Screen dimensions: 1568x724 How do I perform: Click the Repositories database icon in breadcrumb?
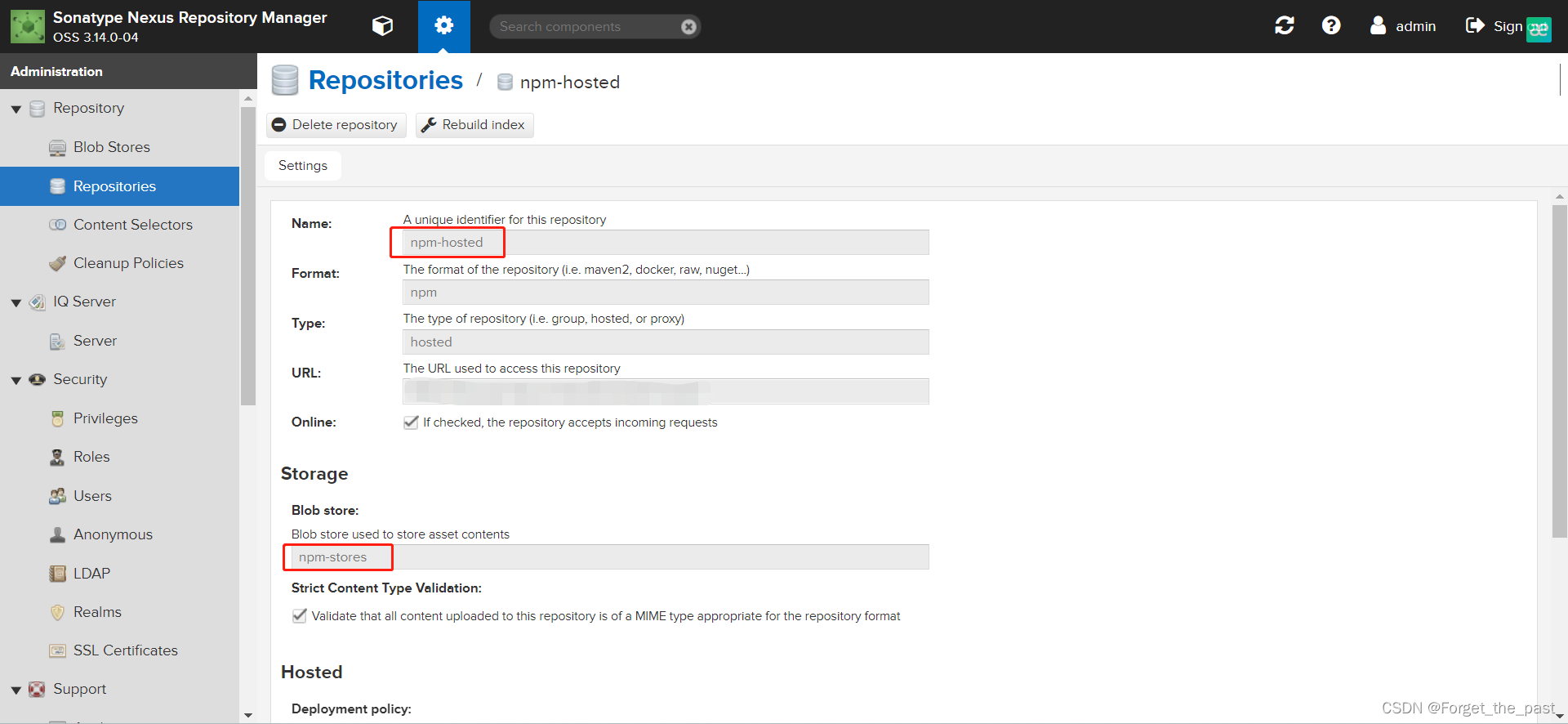pos(285,80)
